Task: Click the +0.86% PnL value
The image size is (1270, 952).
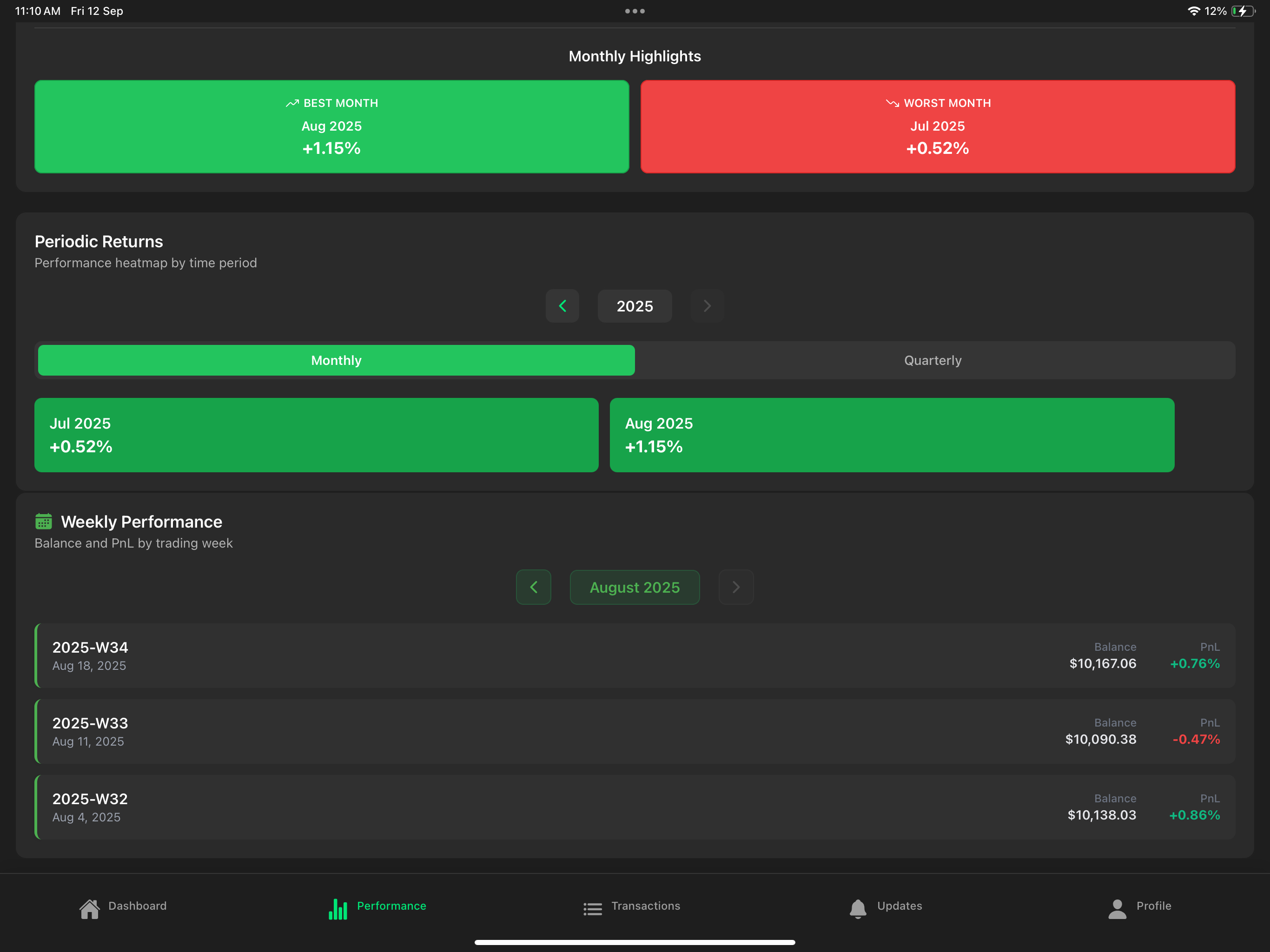Action: point(1195,815)
